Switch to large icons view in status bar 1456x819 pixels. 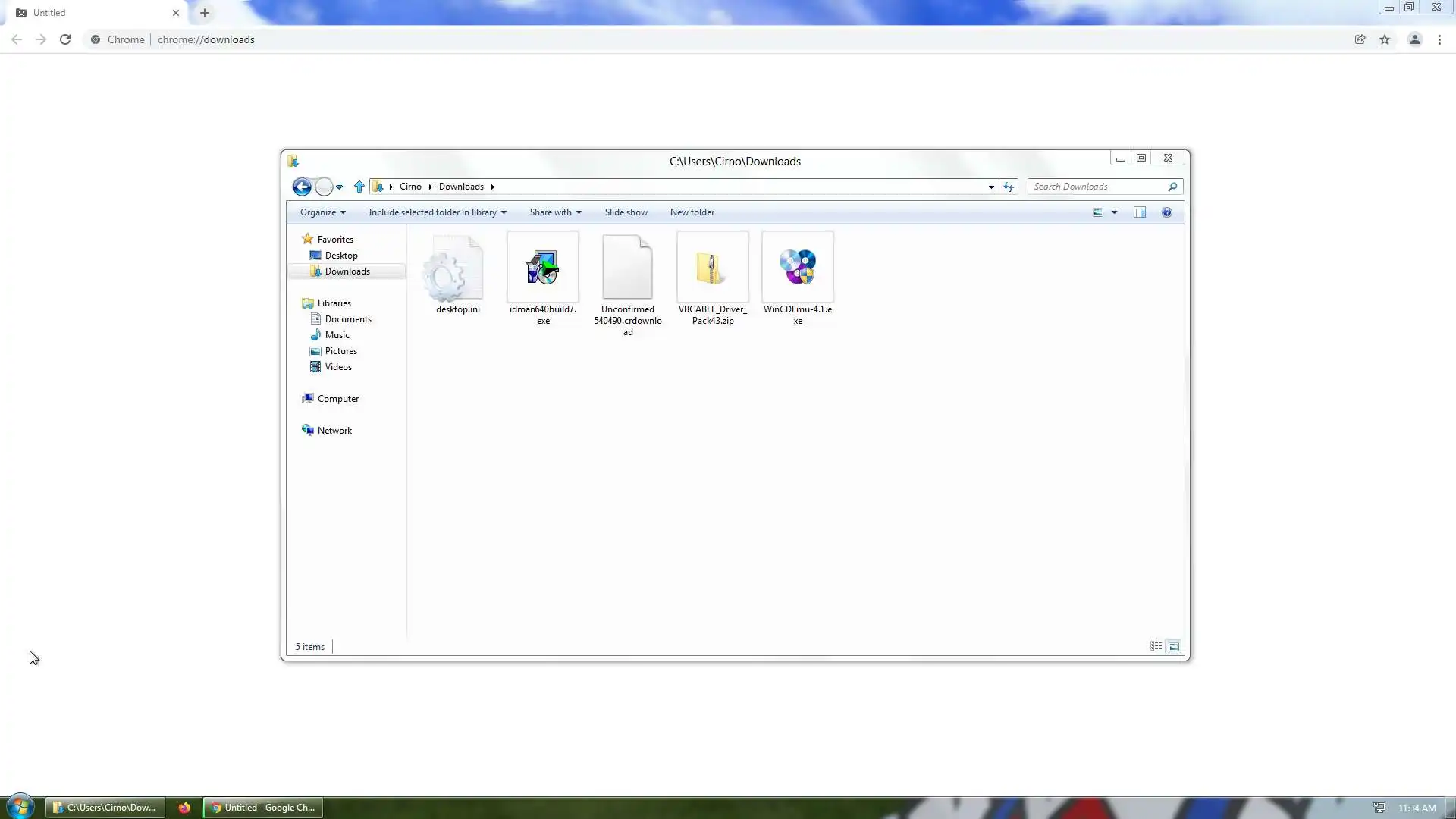(1174, 647)
